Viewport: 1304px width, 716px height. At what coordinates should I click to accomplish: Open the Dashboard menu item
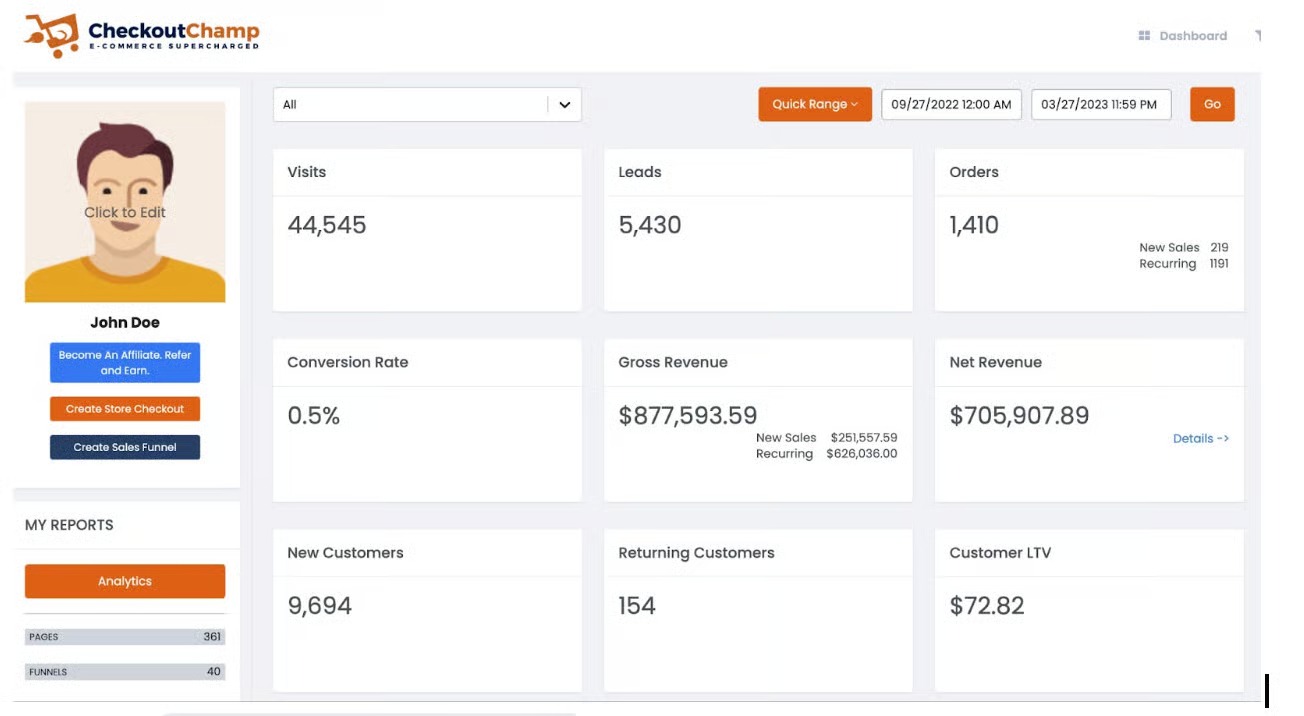(x=1192, y=36)
